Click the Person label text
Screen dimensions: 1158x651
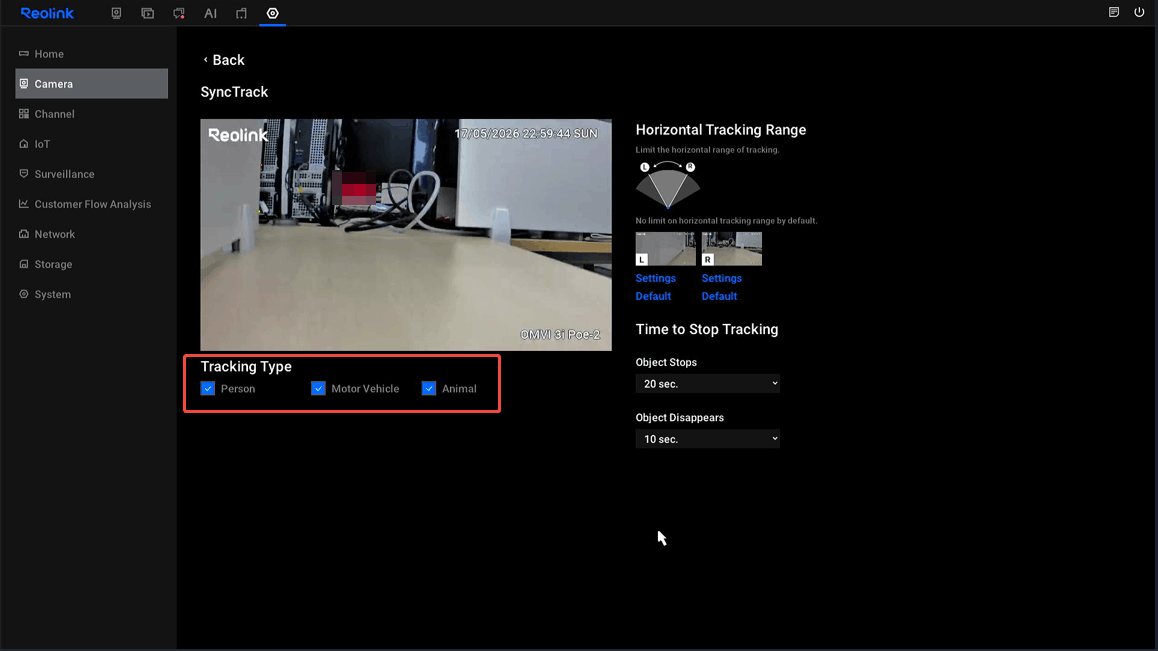(x=238, y=389)
